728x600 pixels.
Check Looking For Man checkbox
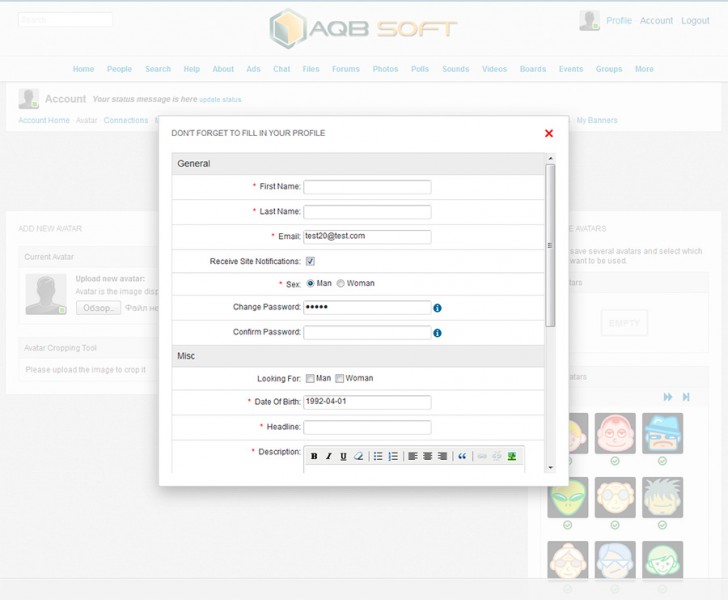click(310, 378)
